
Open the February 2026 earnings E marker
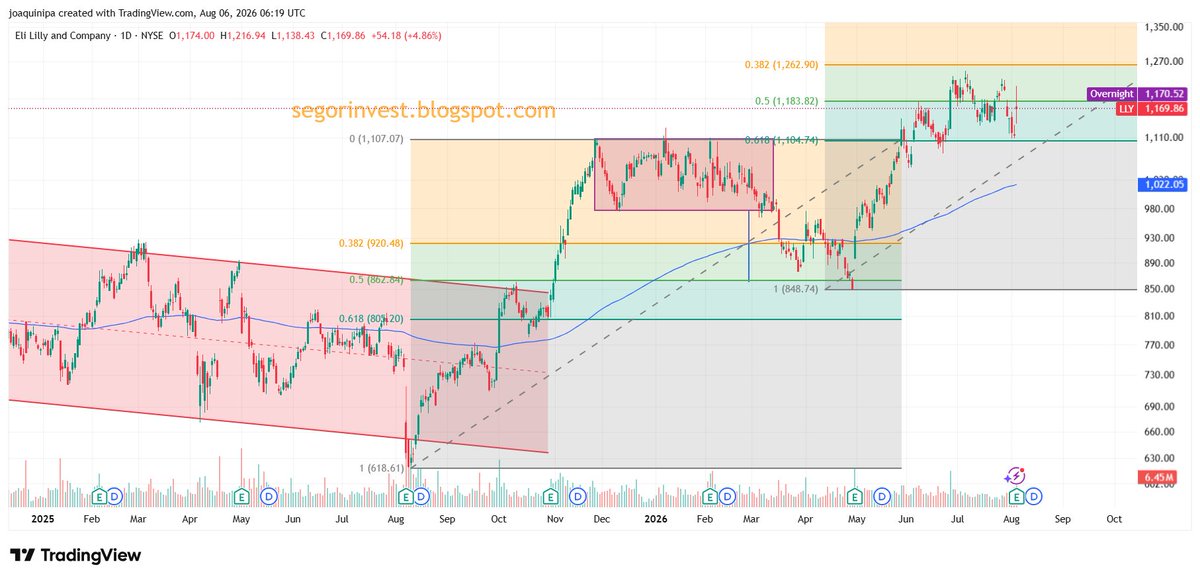(x=711, y=496)
